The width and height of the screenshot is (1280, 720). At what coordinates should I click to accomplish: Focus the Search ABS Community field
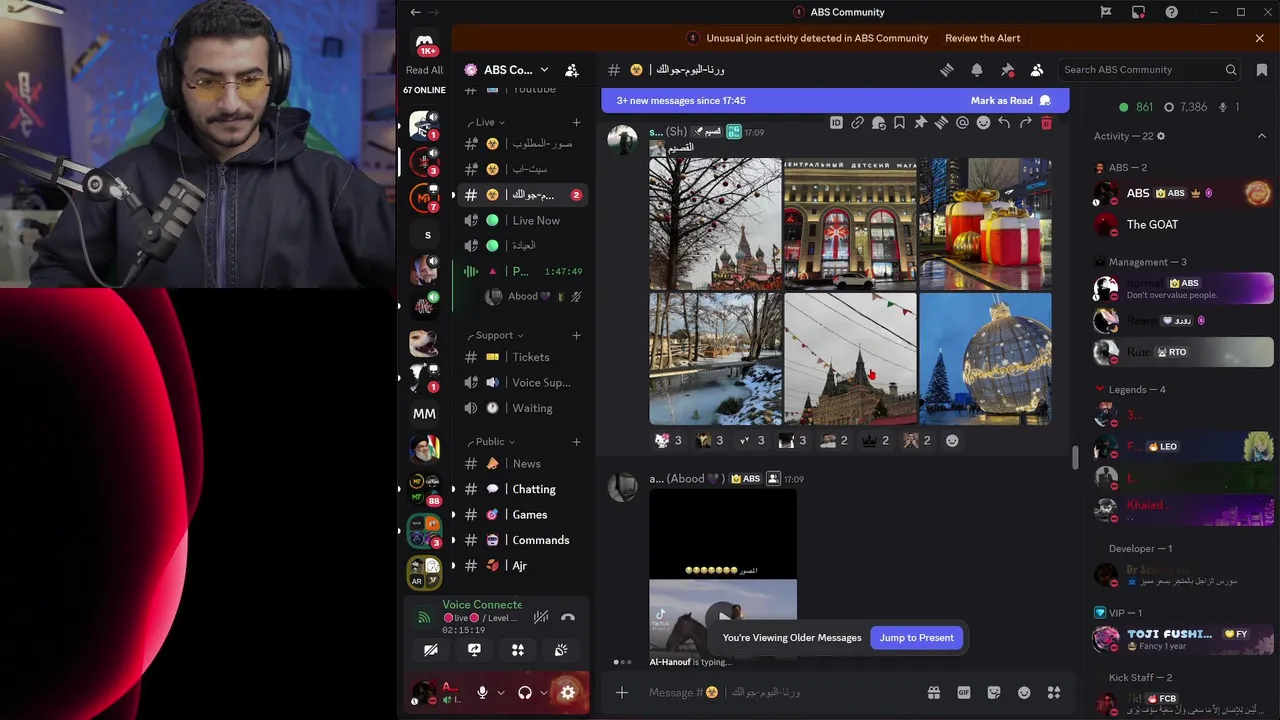(1150, 70)
